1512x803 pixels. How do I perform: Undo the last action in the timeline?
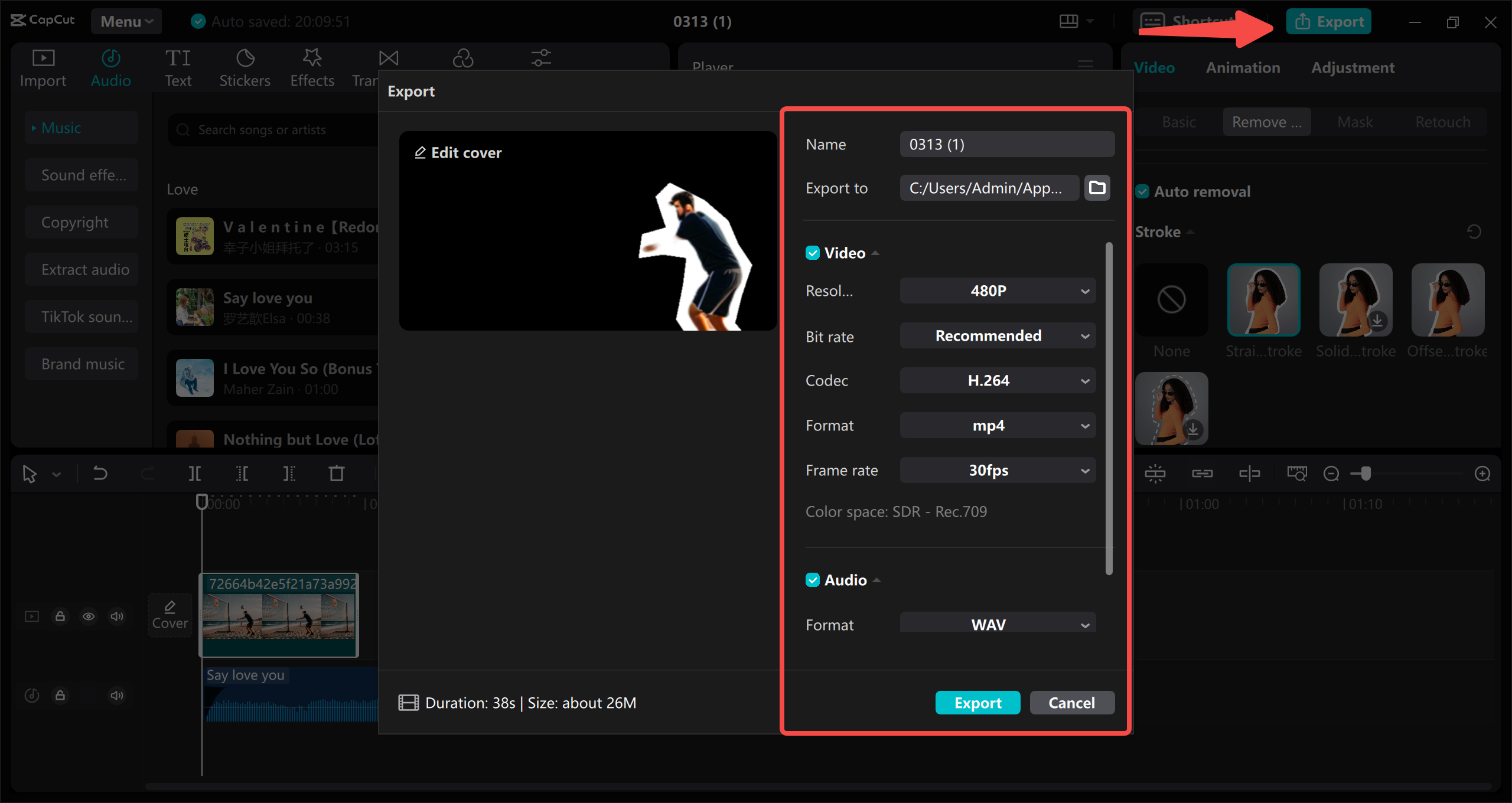(x=100, y=473)
